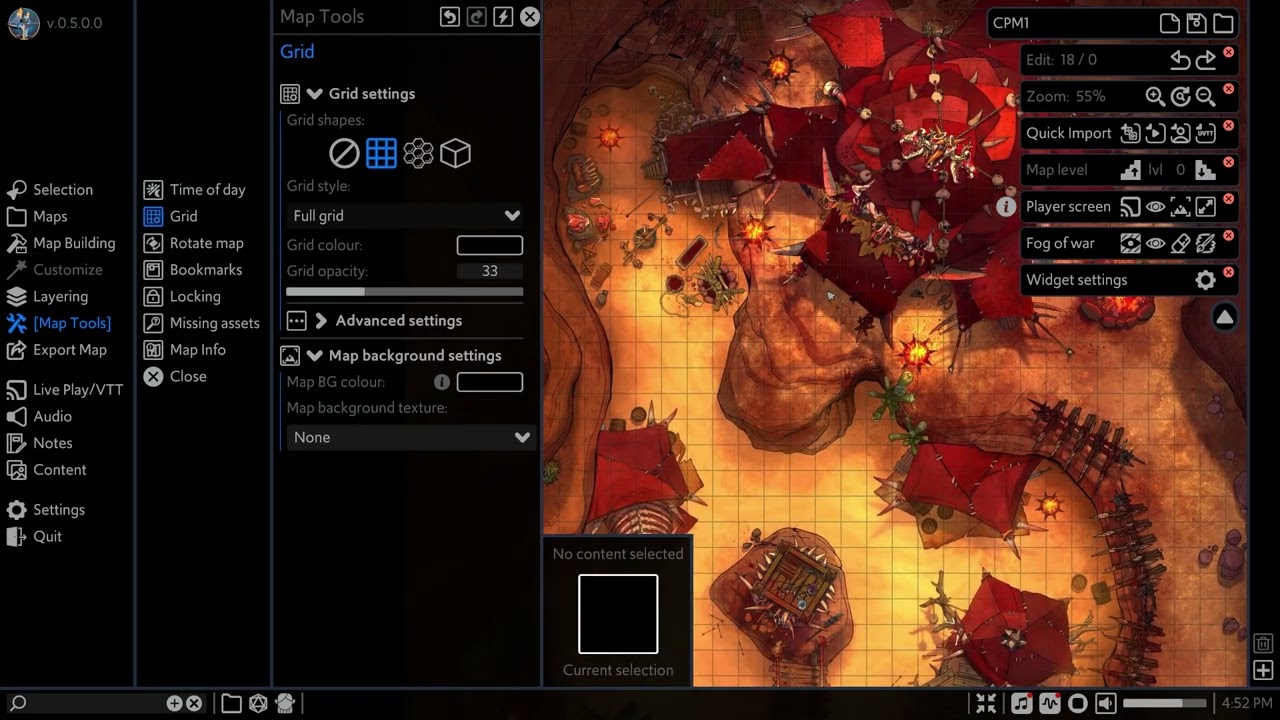Undo Map Tools change in the panel header
The image size is (1280, 720).
pos(450,16)
